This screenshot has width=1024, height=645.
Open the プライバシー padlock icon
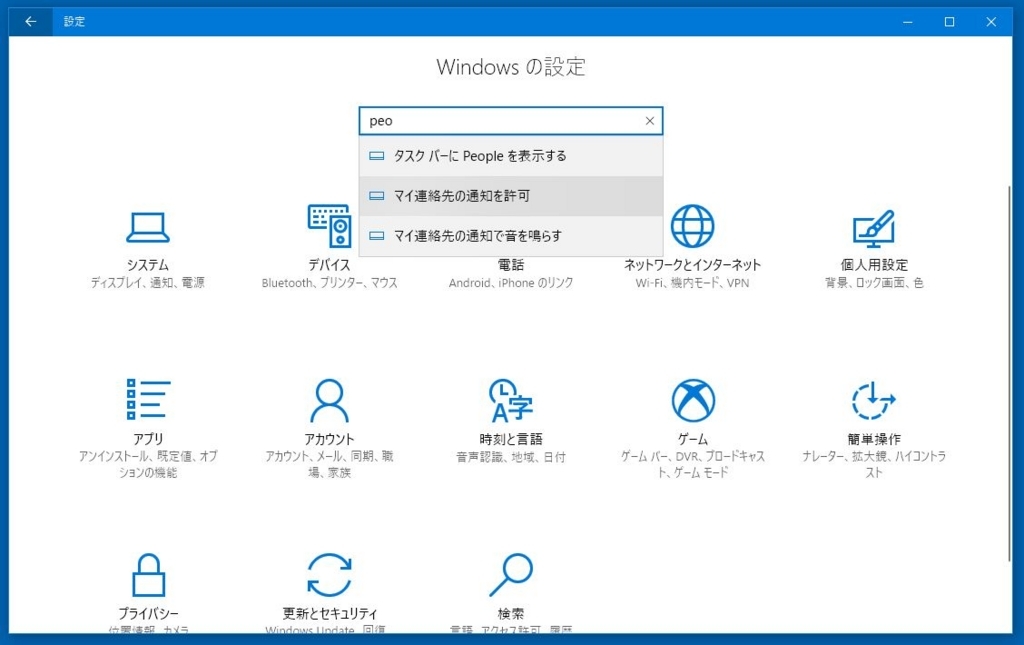pyautogui.click(x=148, y=574)
